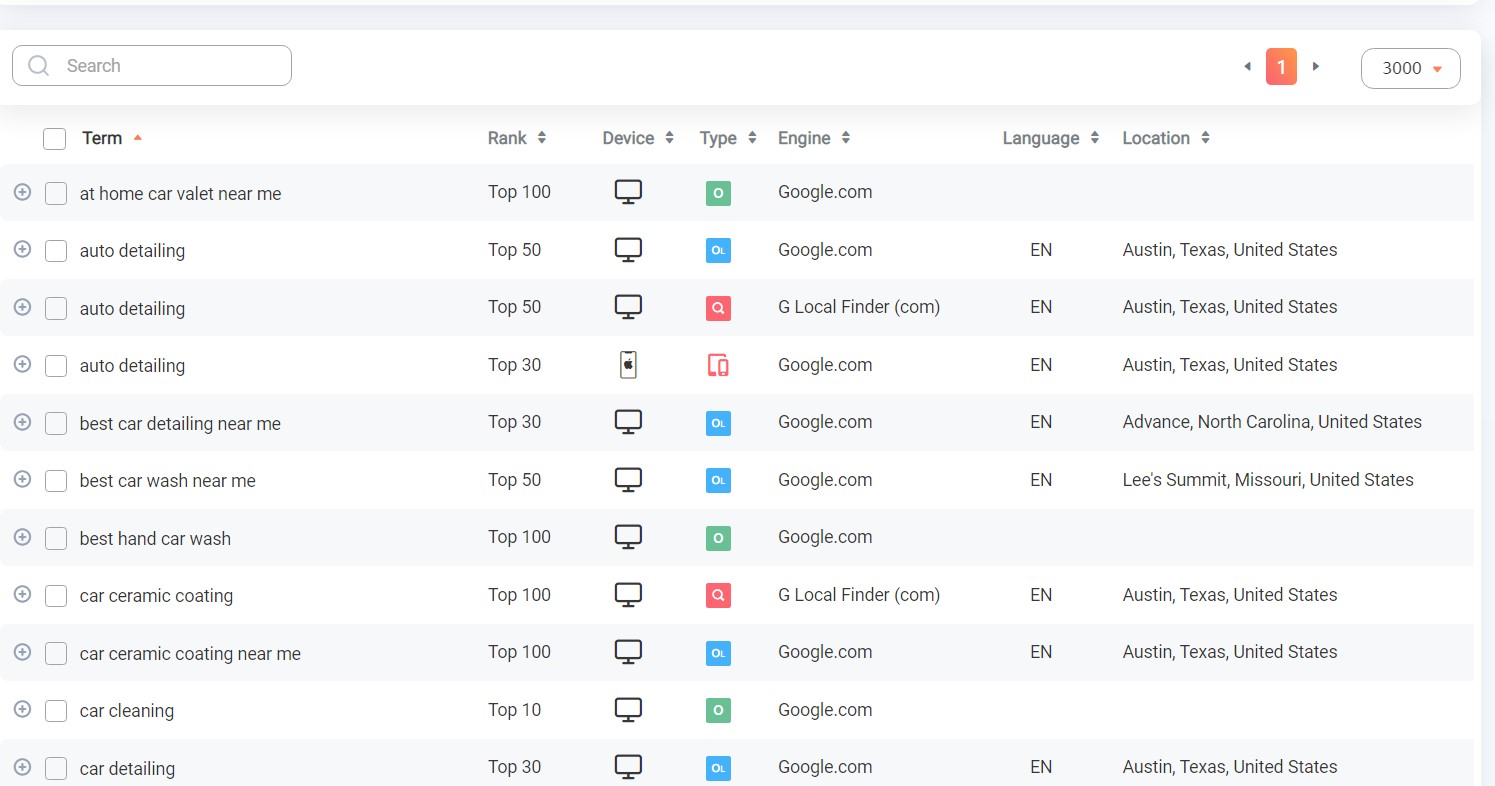Toggle the select-all checkbox beside the Term header
Image resolution: width=1495 pixels, height=786 pixels.
(55, 139)
